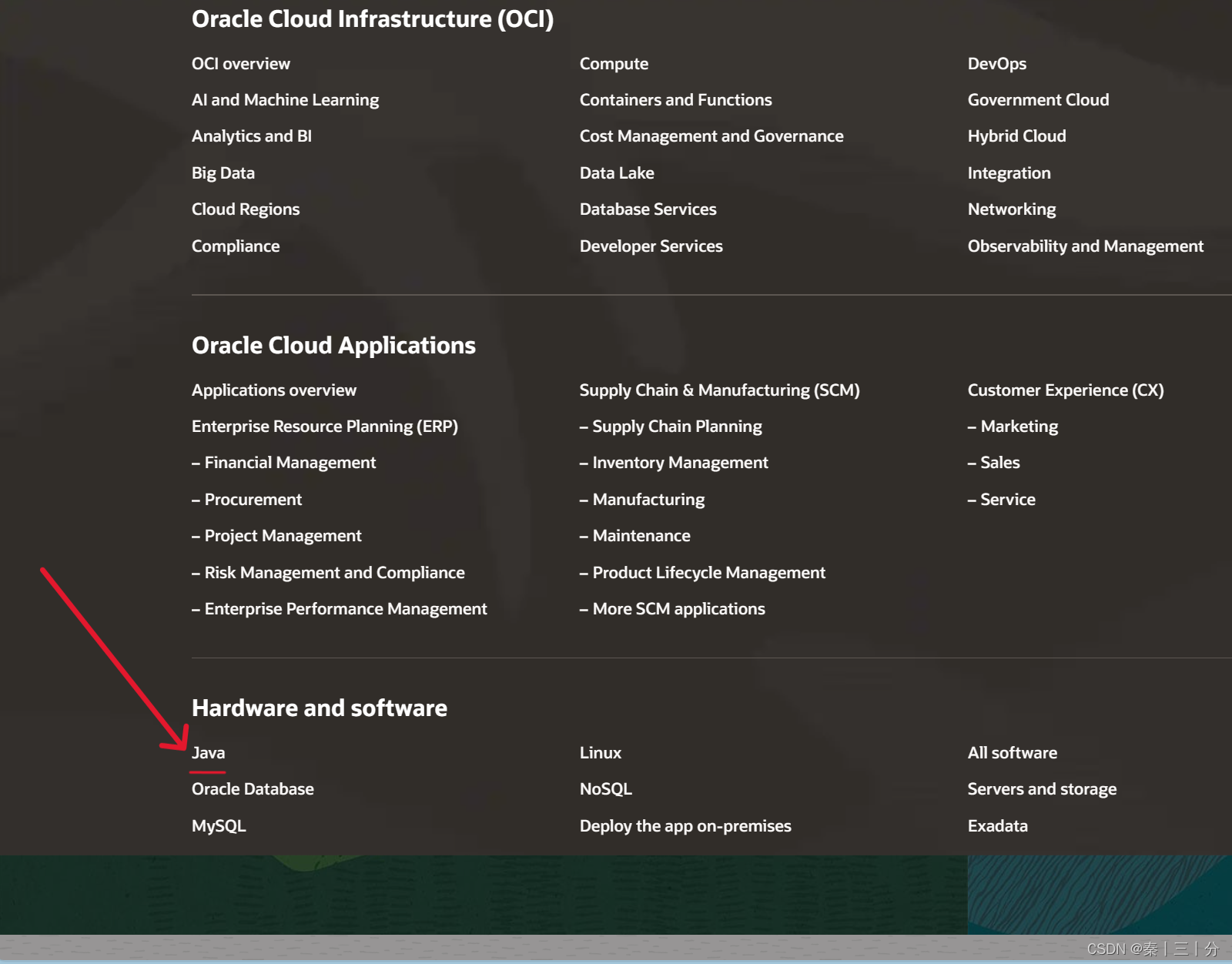Viewport: 1232px width, 964px height.
Task: Open Government Cloud page
Action: 1038,100
